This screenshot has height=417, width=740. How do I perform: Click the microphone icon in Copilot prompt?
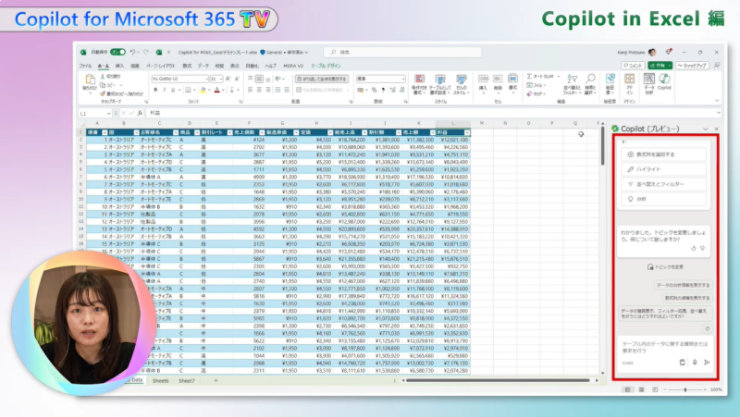[x=695, y=362]
